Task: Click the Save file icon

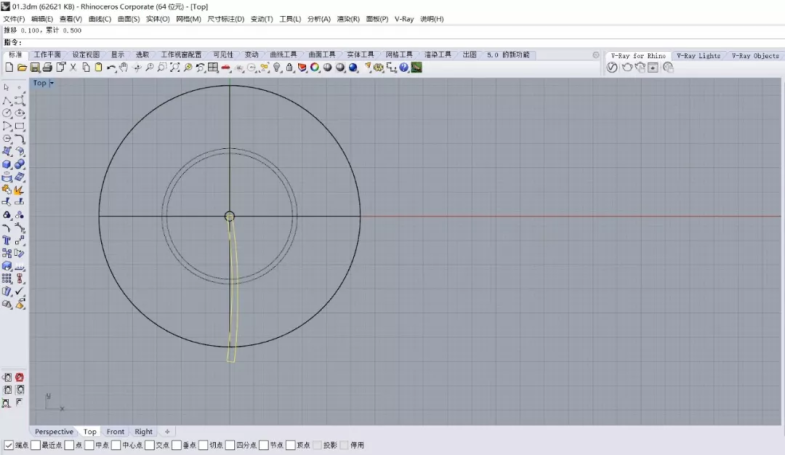Action: click(x=34, y=67)
